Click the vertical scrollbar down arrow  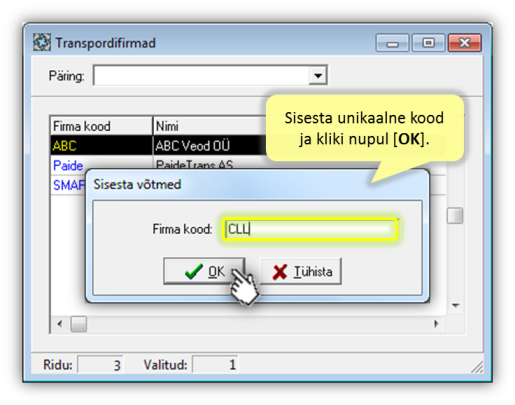click(455, 305)
